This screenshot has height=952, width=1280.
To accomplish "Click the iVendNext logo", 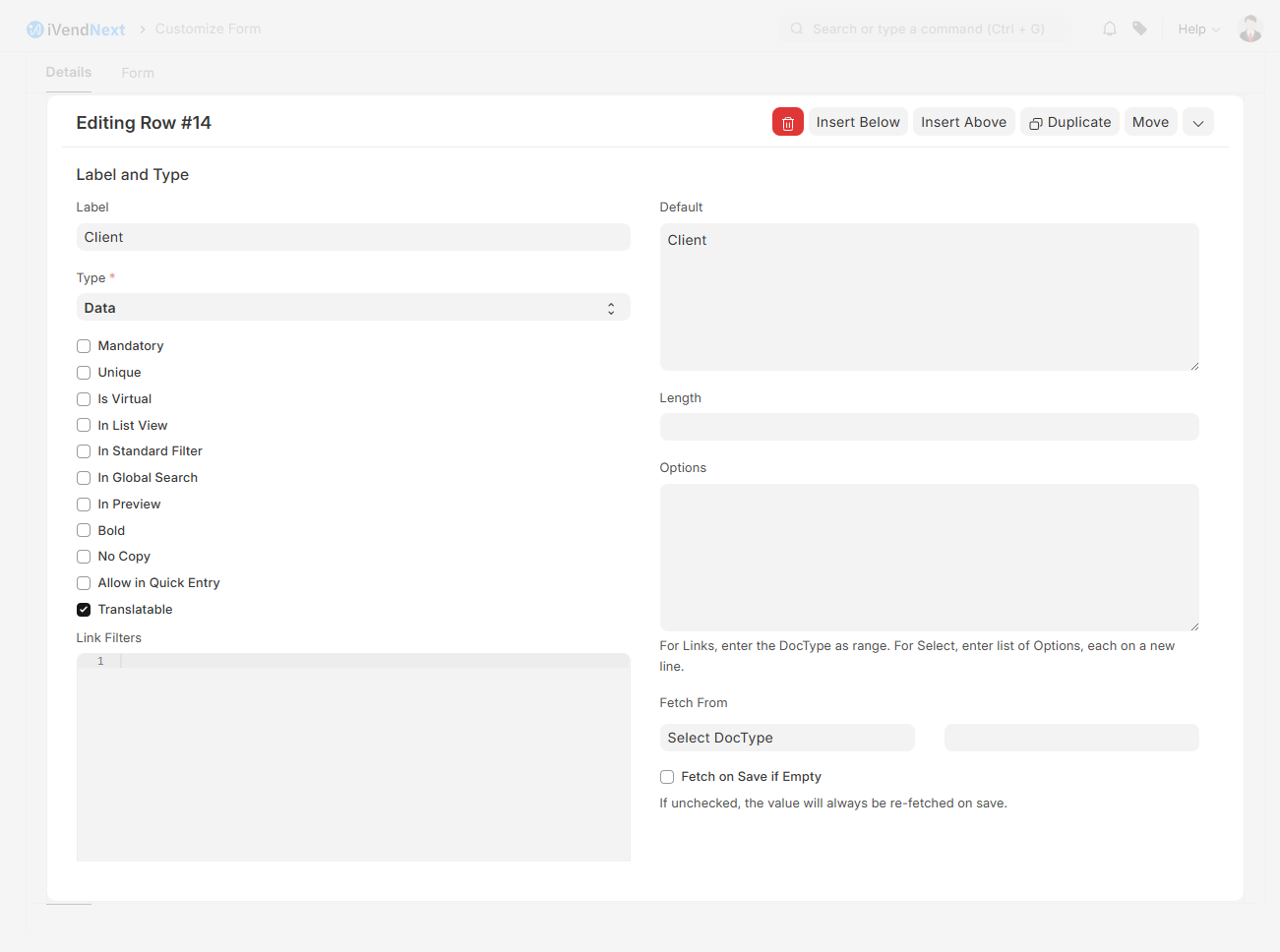I will (76, 29).
